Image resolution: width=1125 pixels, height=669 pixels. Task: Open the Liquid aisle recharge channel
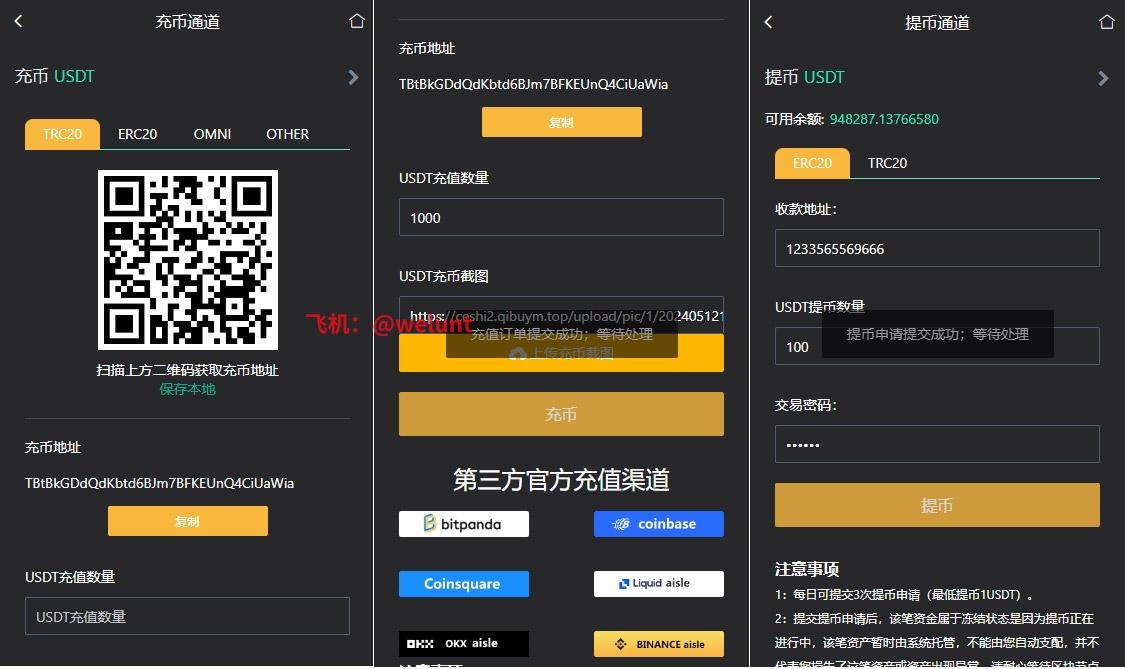pos(659,584)
